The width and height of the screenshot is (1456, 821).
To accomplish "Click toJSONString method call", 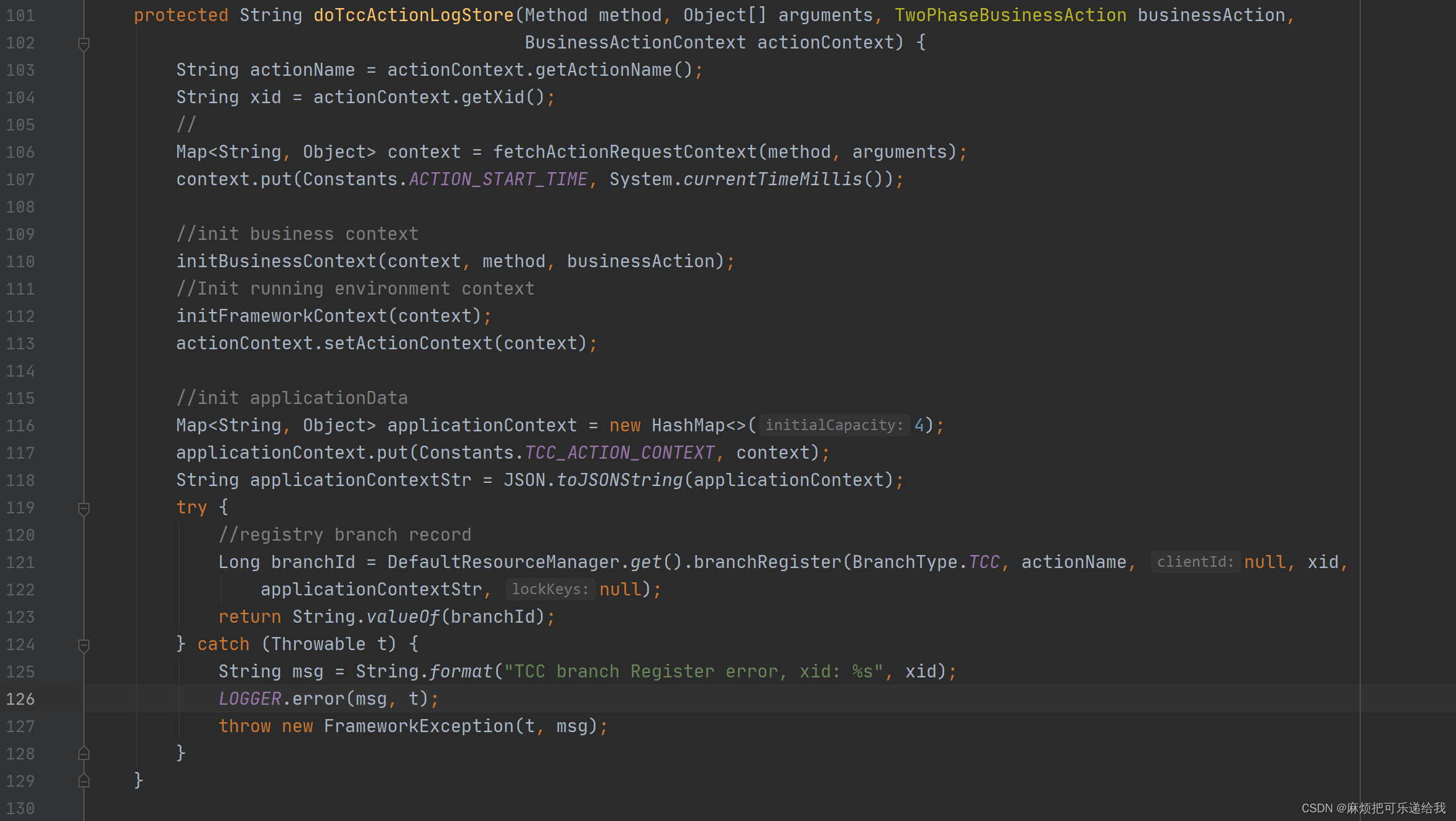I will point(620,480).
